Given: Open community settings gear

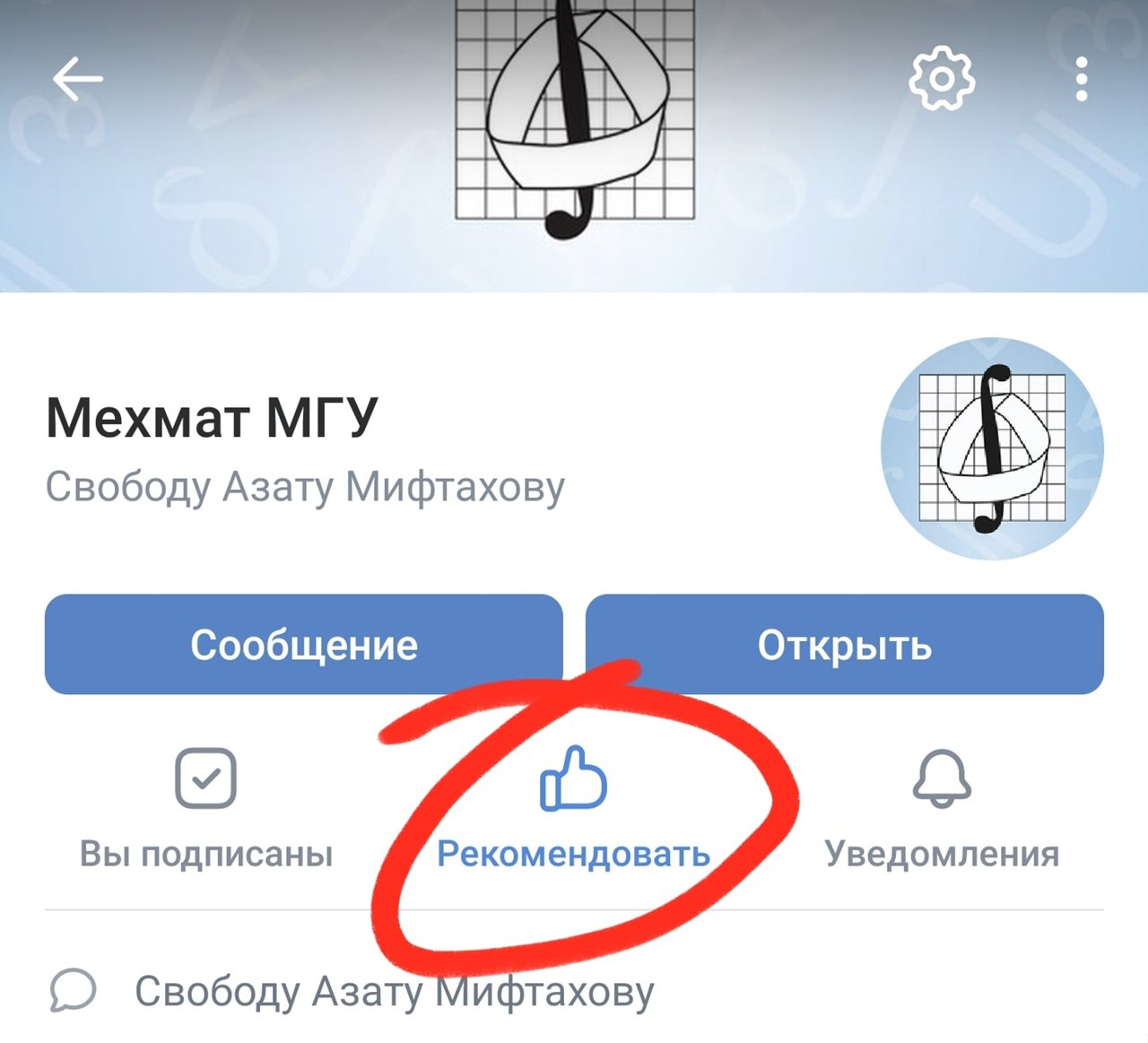Looking at the screenshot, I should [941, 80].
